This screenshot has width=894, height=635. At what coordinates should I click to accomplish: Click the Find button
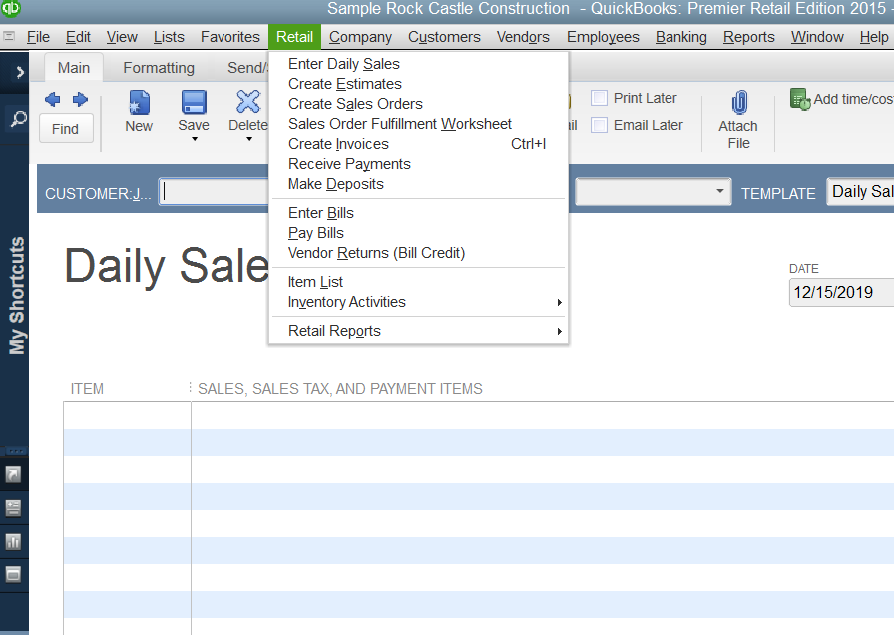[x=66, y=129]
